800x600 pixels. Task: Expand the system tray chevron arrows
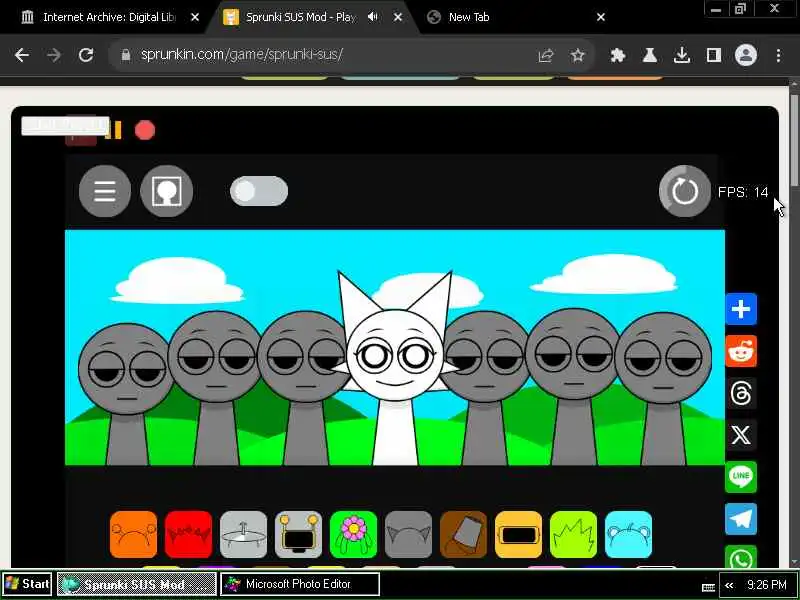[x=729, y=585]
